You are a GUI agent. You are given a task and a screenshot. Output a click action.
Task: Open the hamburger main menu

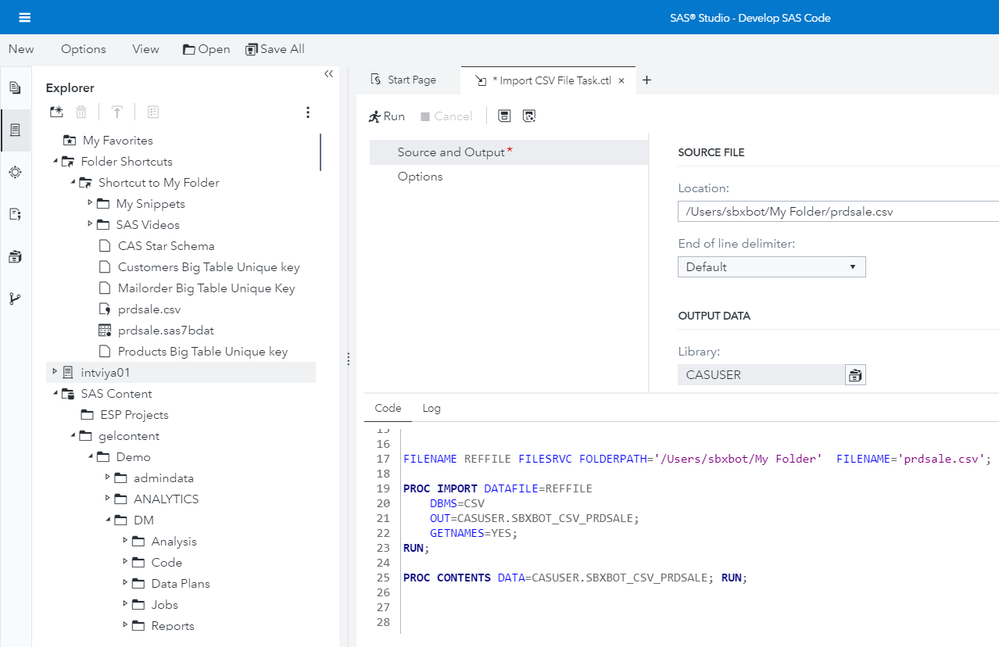[25, 17]
